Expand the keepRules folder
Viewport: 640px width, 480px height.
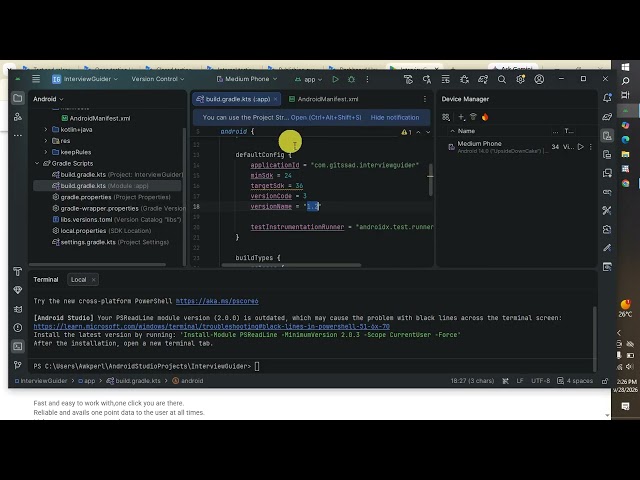tap(46, 152)
